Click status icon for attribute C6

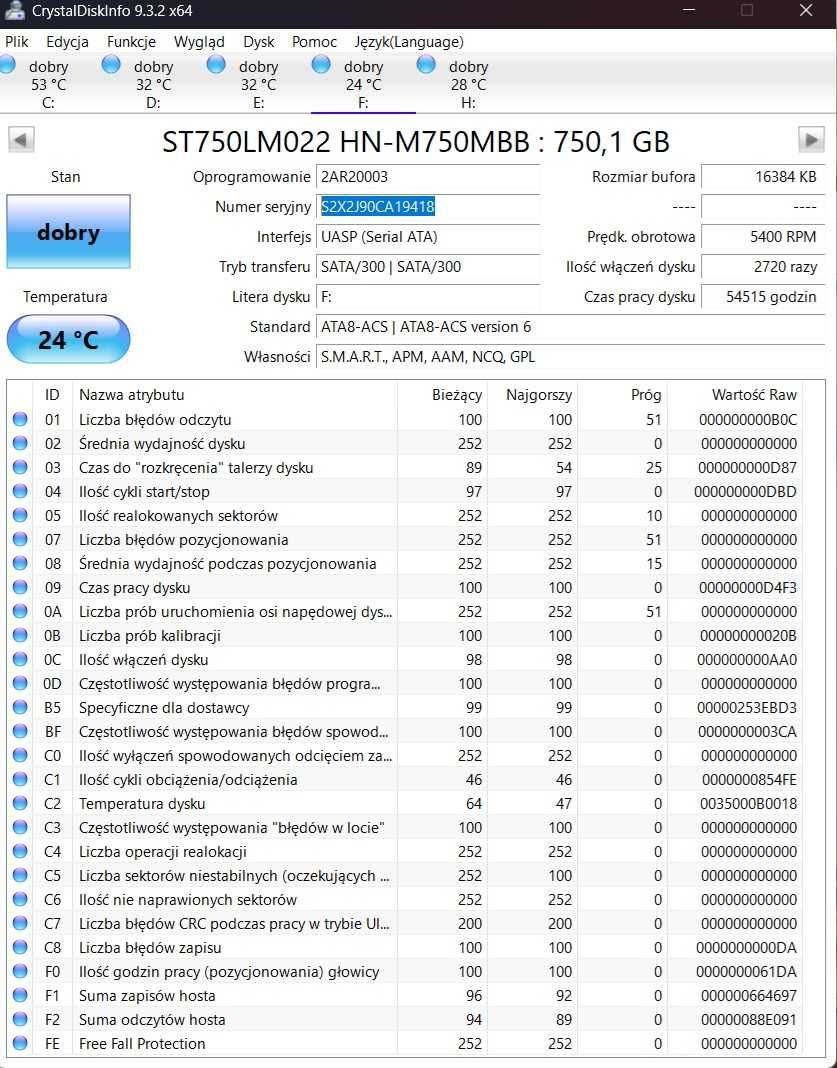(x=20, y=899)
